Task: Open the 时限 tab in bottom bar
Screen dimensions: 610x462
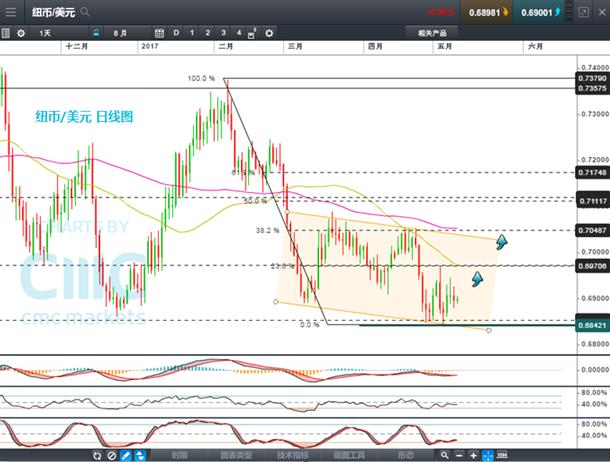Action: pos(179,455)
